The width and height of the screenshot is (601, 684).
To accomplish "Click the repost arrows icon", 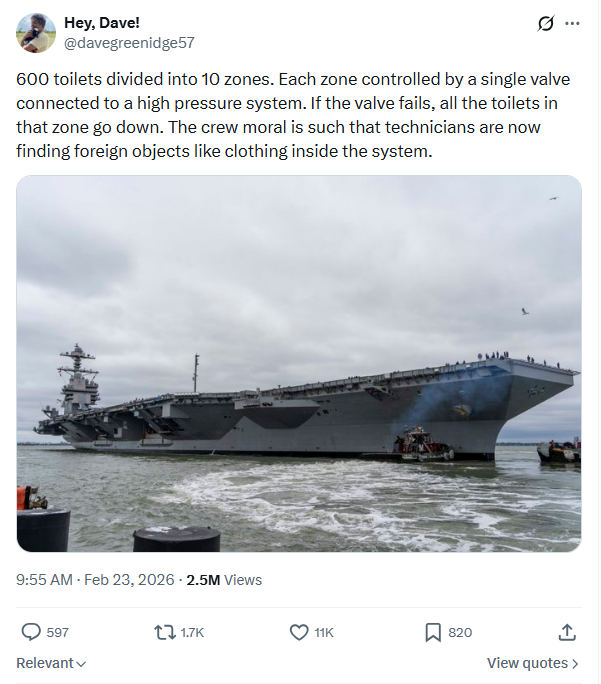I will [x=163, y=632].
